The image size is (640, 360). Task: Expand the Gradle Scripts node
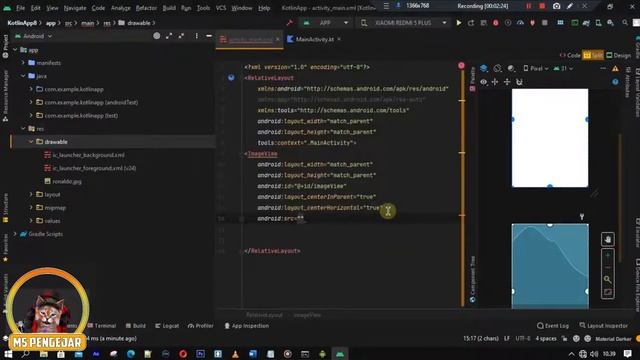(x=15, y=234)
